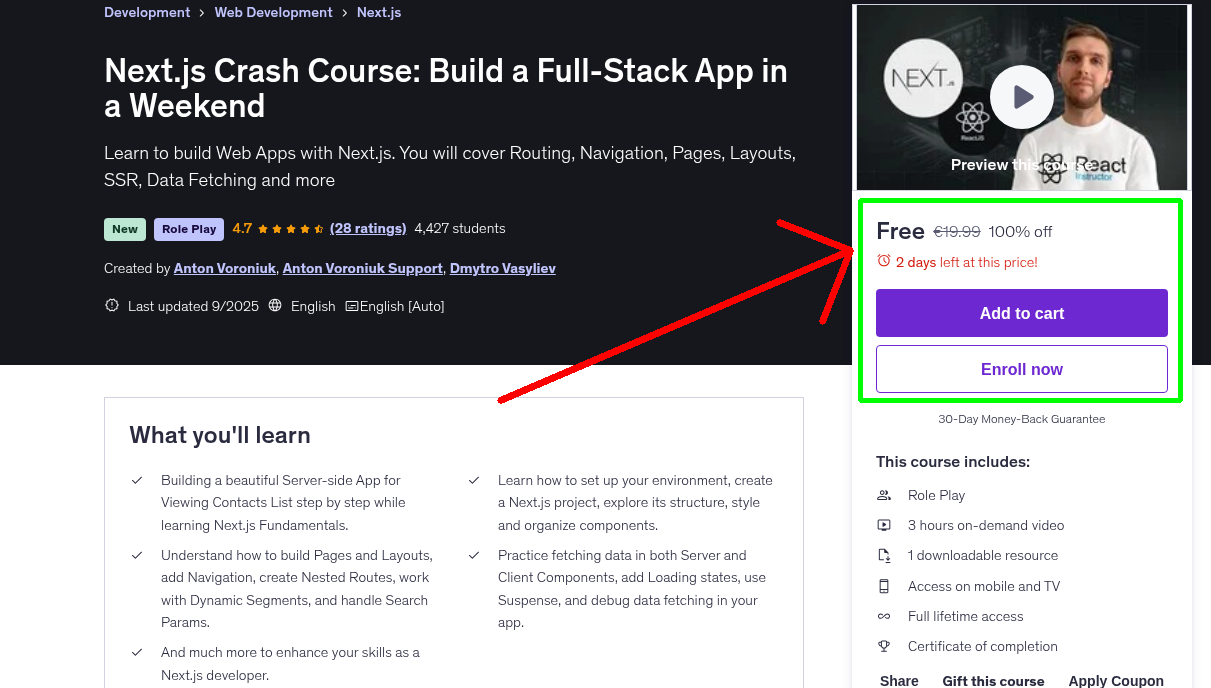Click the downloadable resource file icon
1211x688 pixels.
[884, 555]
